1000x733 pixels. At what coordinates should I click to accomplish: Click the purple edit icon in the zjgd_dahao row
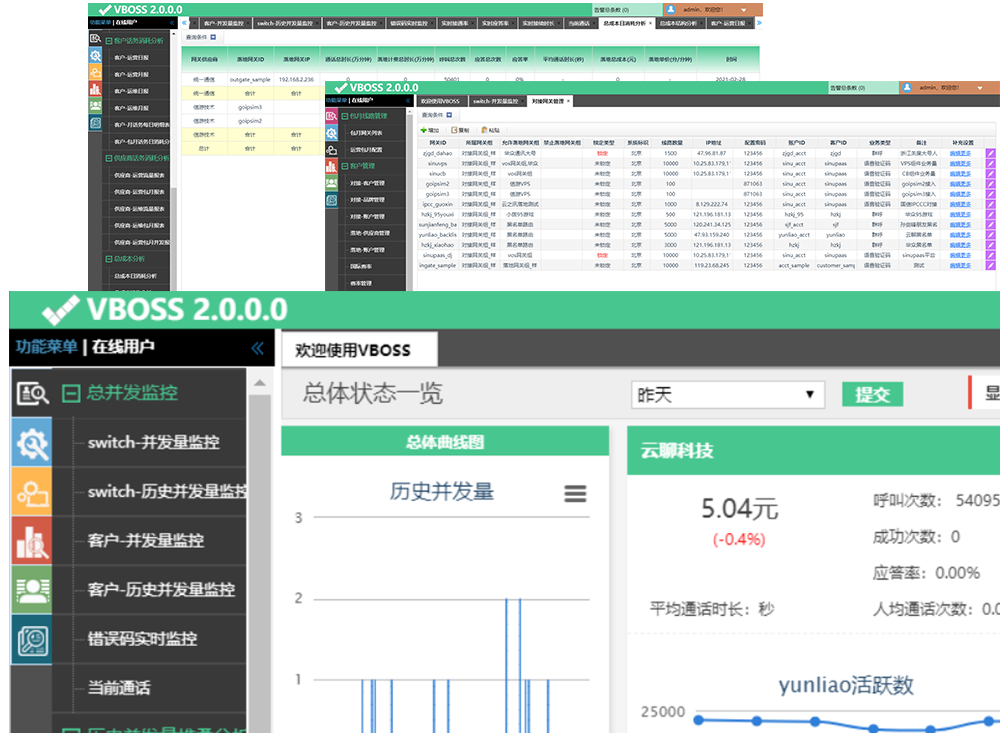[990, 153]
